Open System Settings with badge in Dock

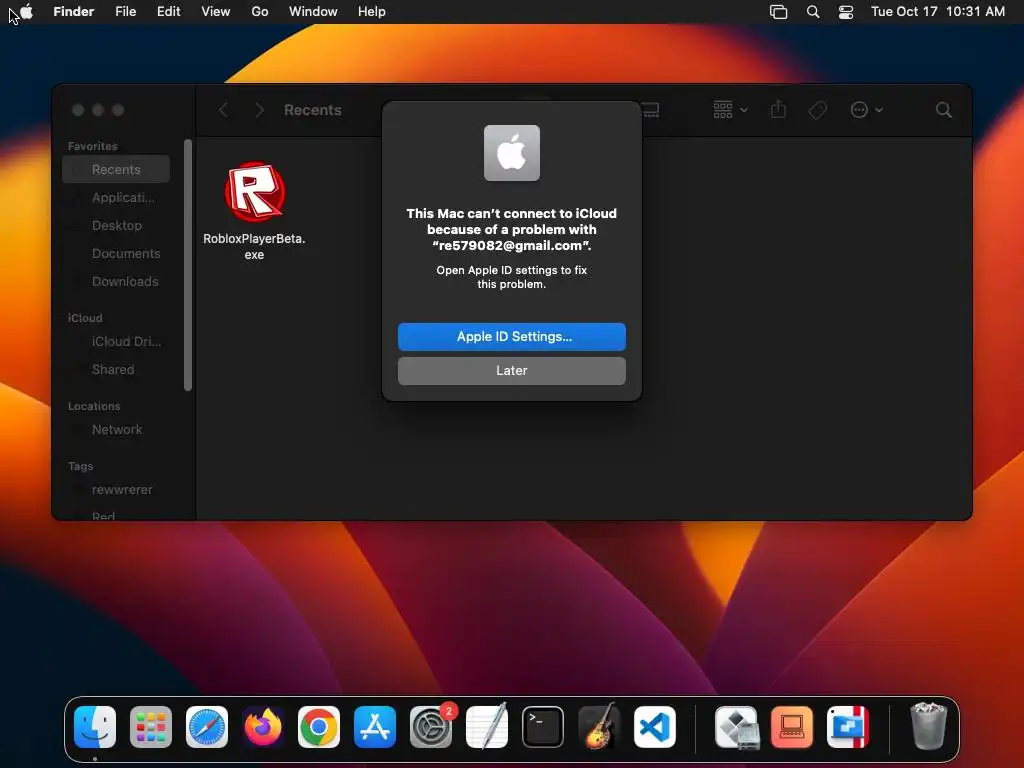tap(431, 727)
